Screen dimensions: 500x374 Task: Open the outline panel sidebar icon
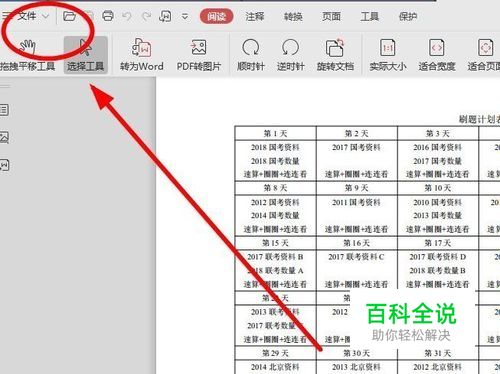click(x=4, y=109)
